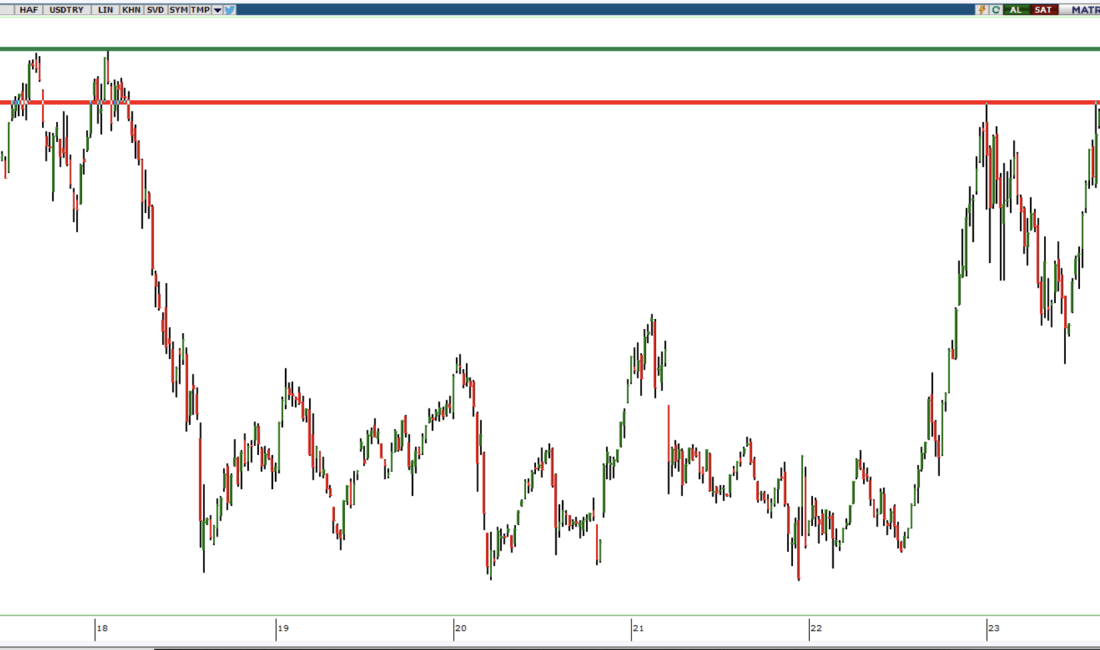Click the Twitter bird icon
This screenshot has height=650, width=1100.
point(230,9)
